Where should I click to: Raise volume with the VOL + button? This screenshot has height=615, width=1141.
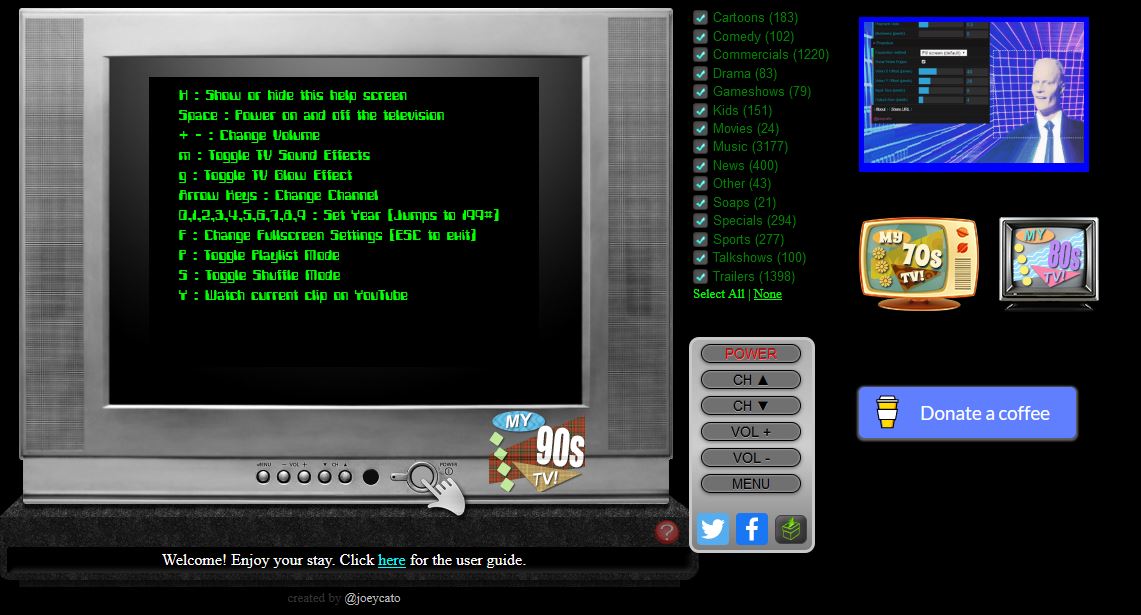(x=751, y=432)
